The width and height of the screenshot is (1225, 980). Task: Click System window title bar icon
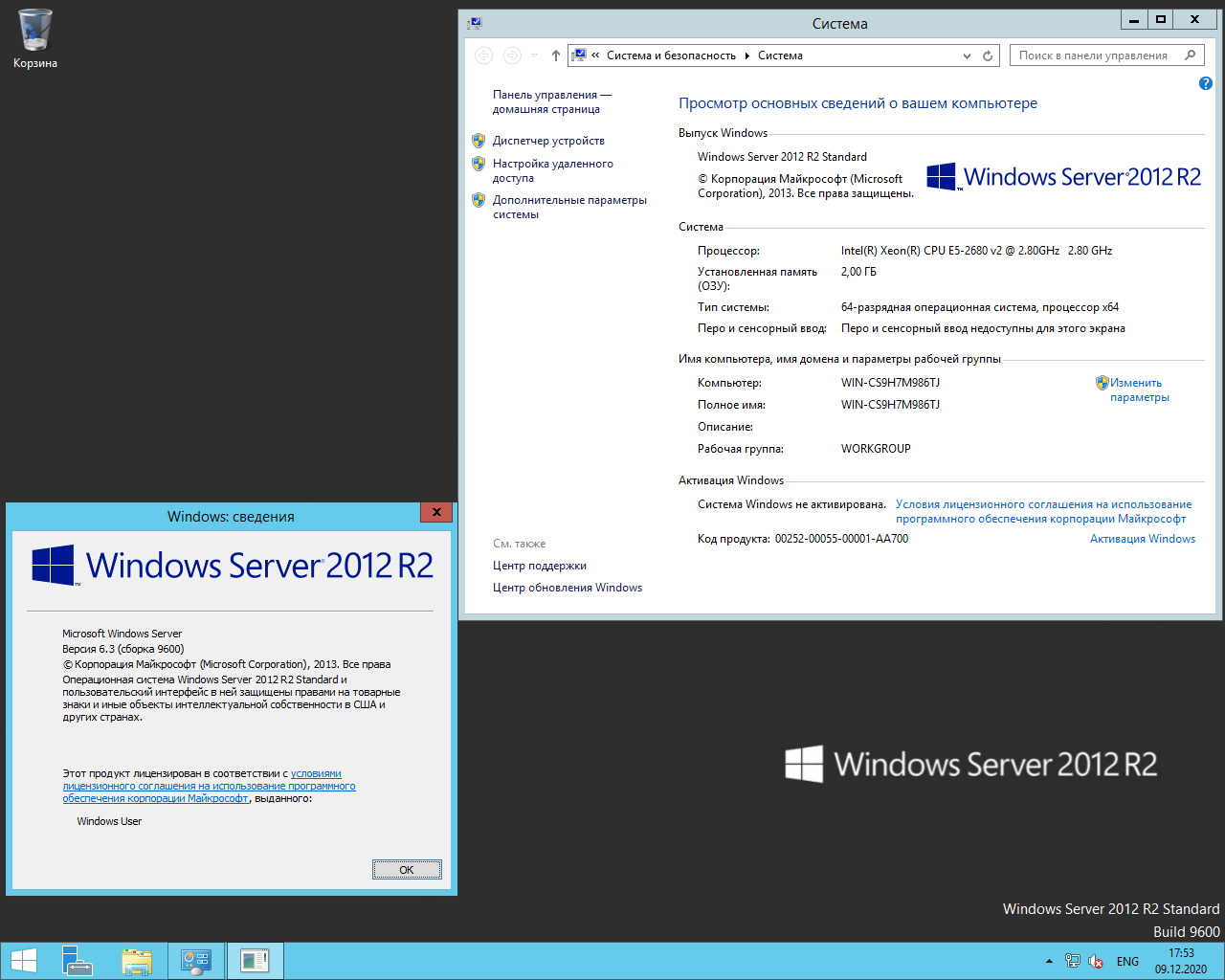point(475,23)
